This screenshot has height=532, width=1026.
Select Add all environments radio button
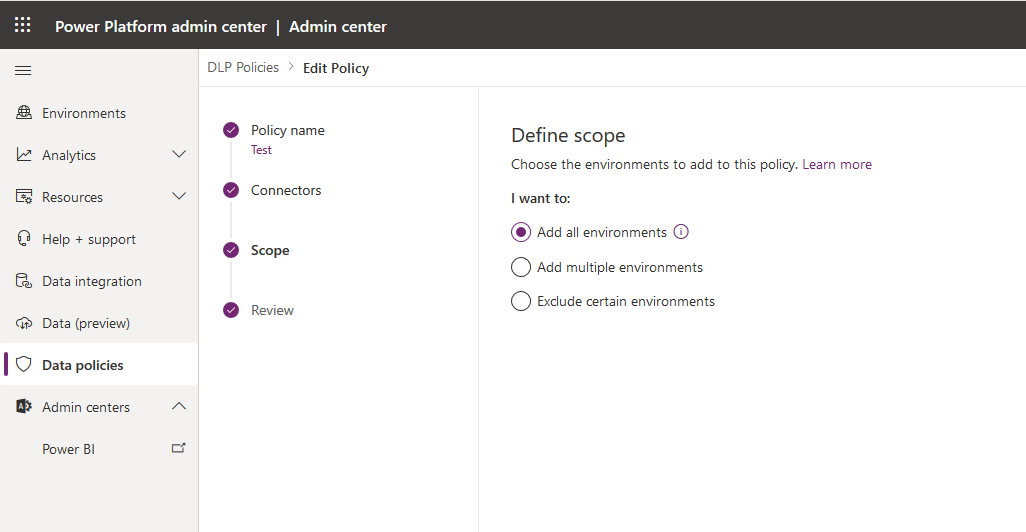click(521, 232)
